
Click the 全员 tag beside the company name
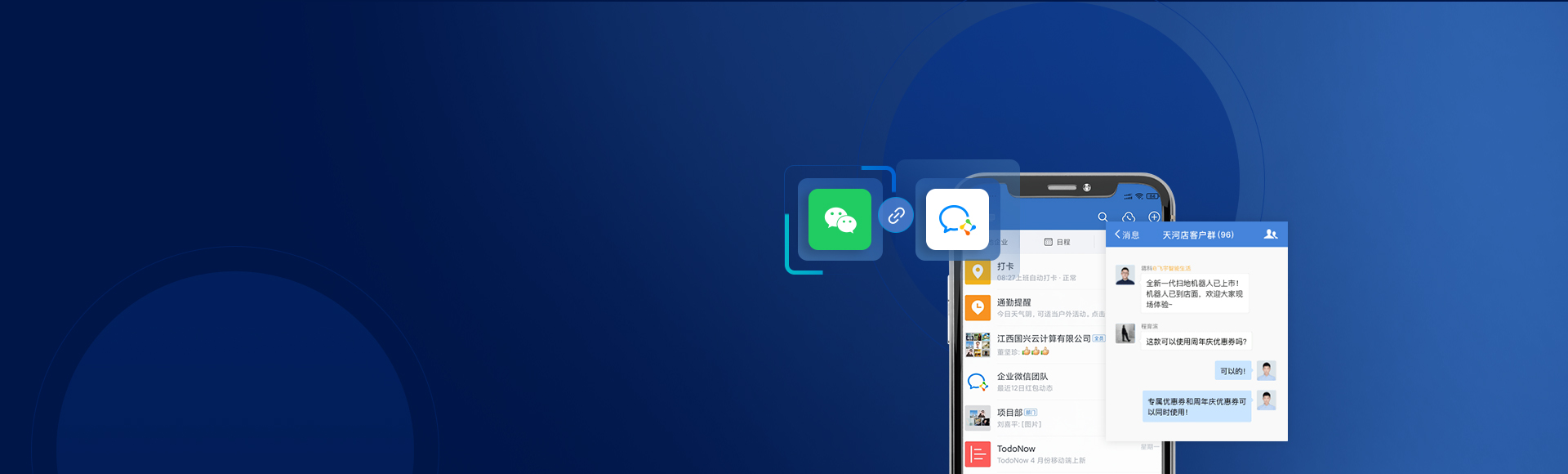pyautogui.click(x=1099, y=338)
